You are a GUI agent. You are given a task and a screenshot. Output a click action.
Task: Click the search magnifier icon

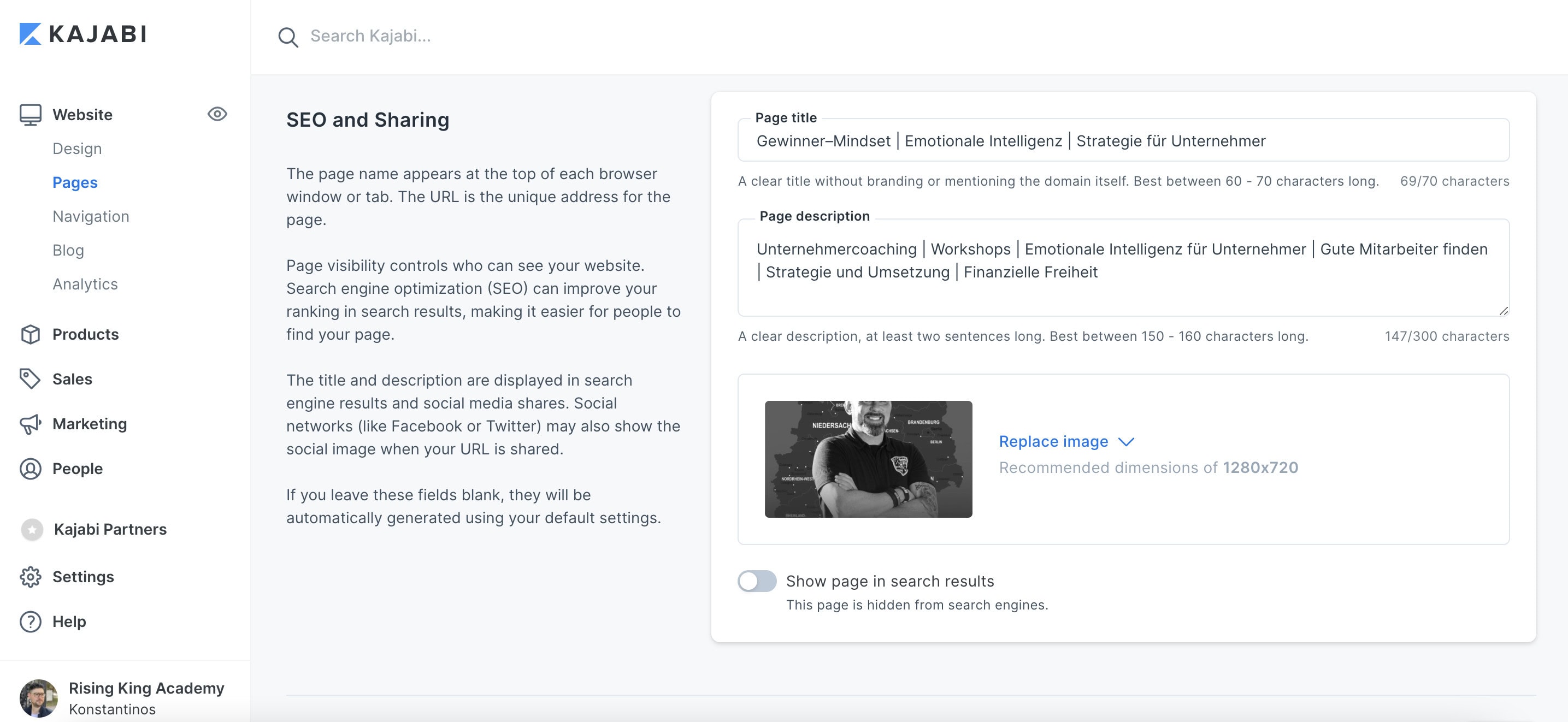click(288, 37)
